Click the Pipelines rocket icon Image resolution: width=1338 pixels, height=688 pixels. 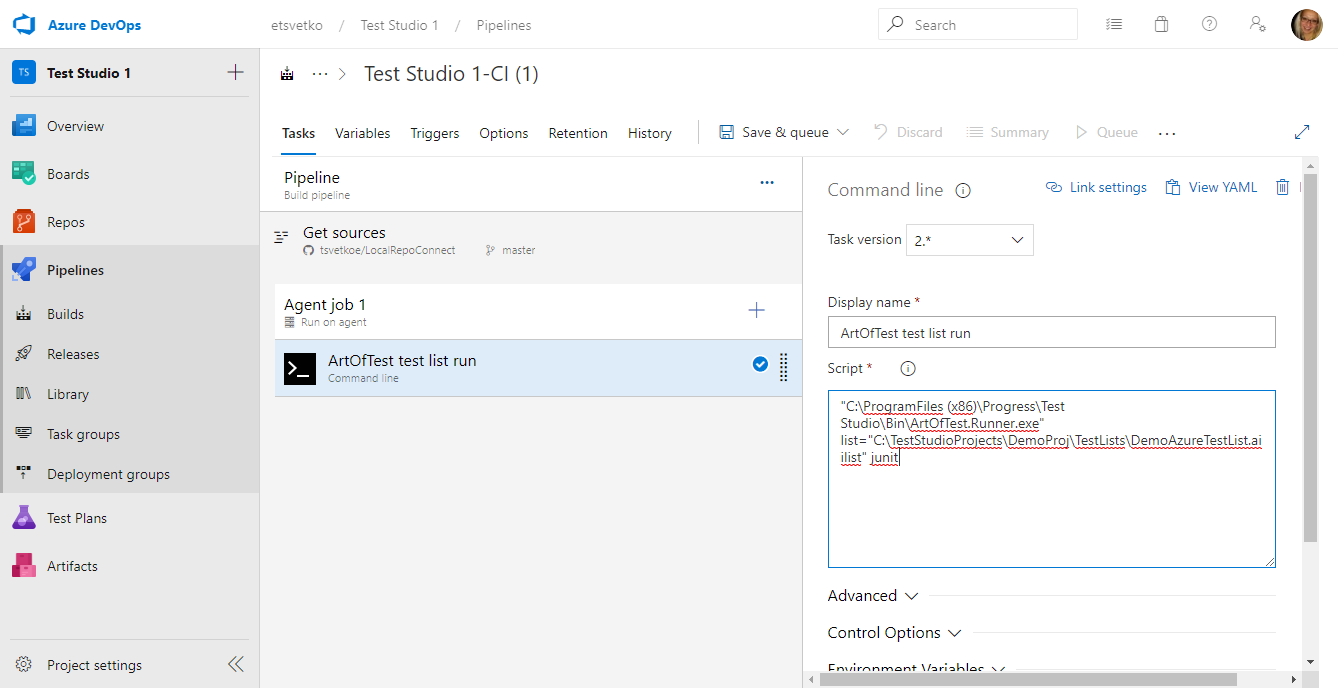coord(24,270)
